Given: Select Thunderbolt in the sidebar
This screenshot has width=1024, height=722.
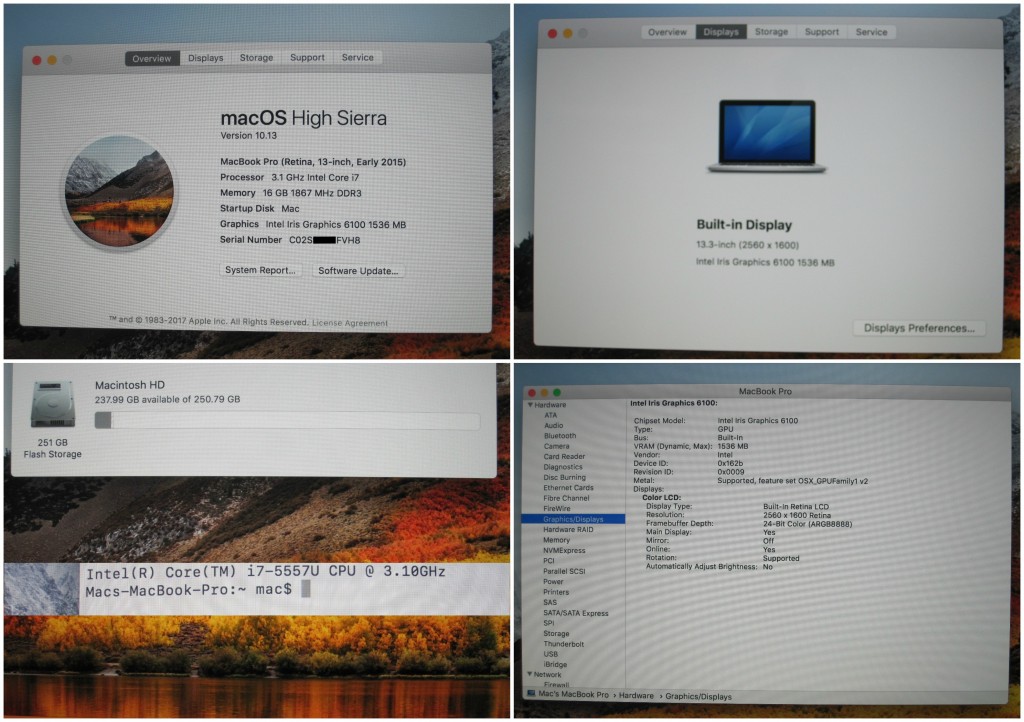Looking at the screenshot, I should (x=564, y=644).
